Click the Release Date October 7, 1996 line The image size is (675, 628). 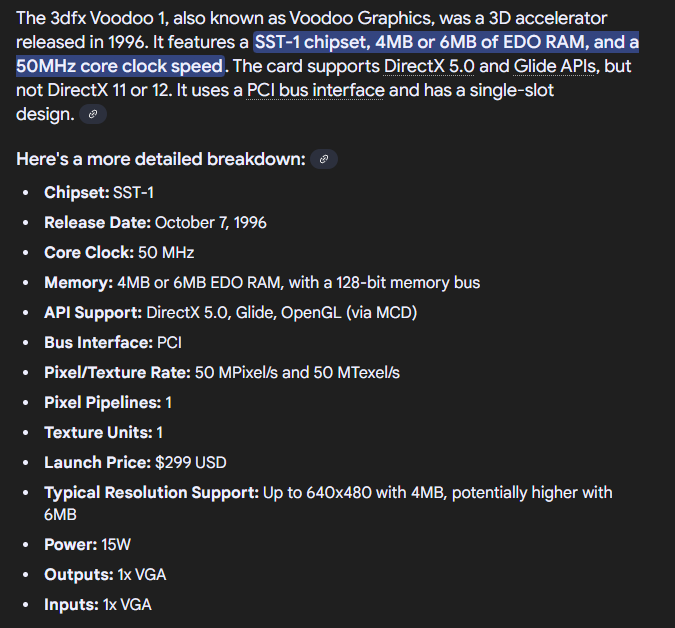tap(155, 223)
